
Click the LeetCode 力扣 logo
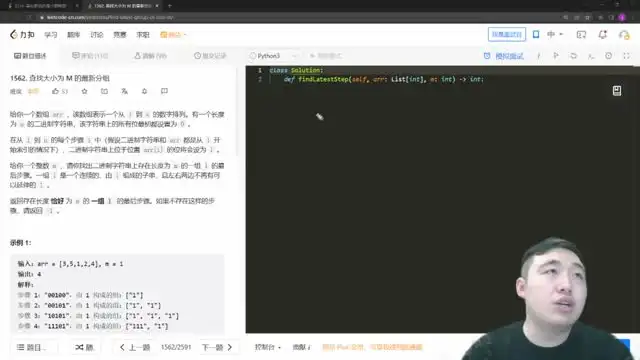(22, 35)
